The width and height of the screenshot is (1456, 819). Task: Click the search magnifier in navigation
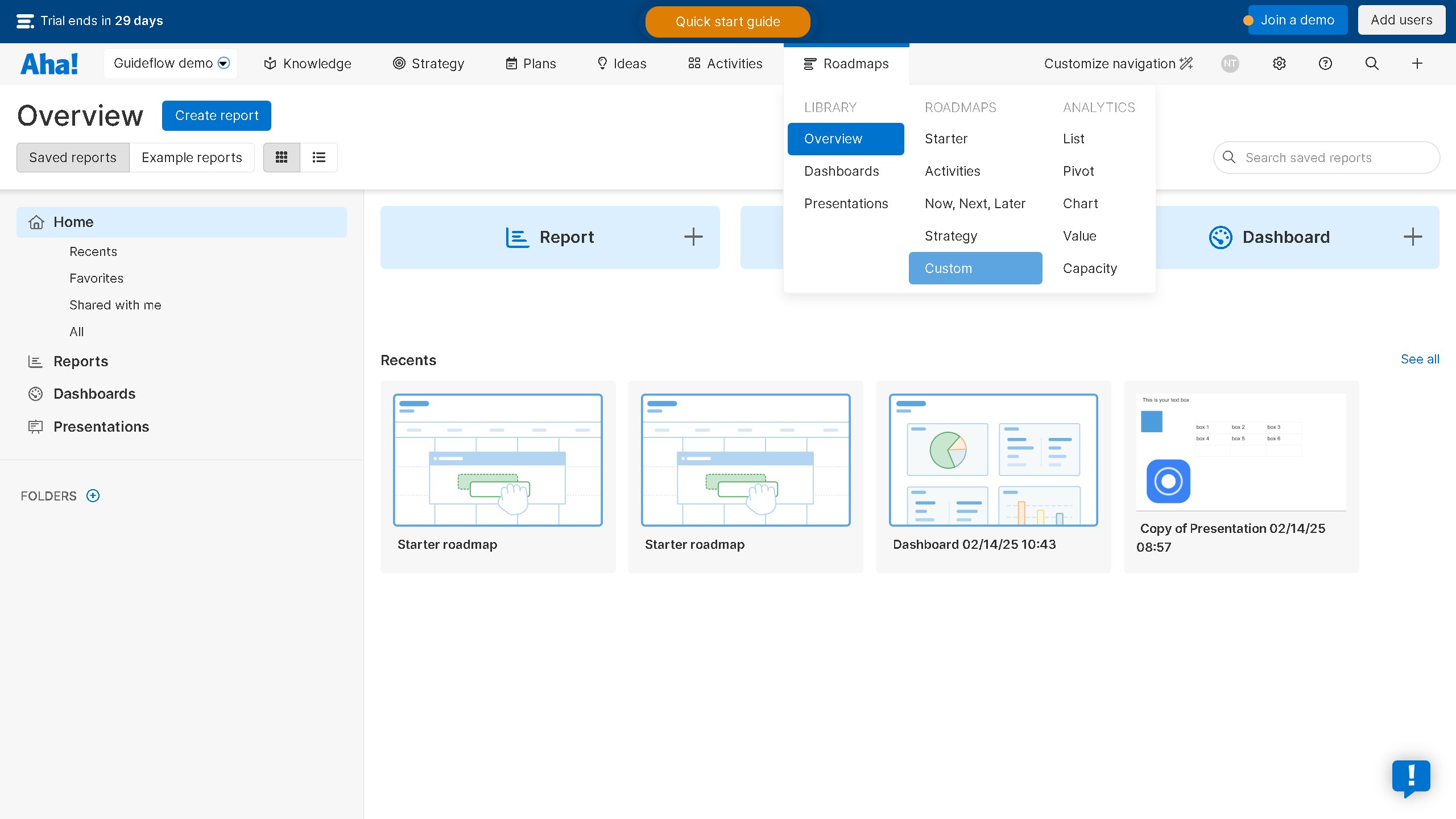(1372, 64)
